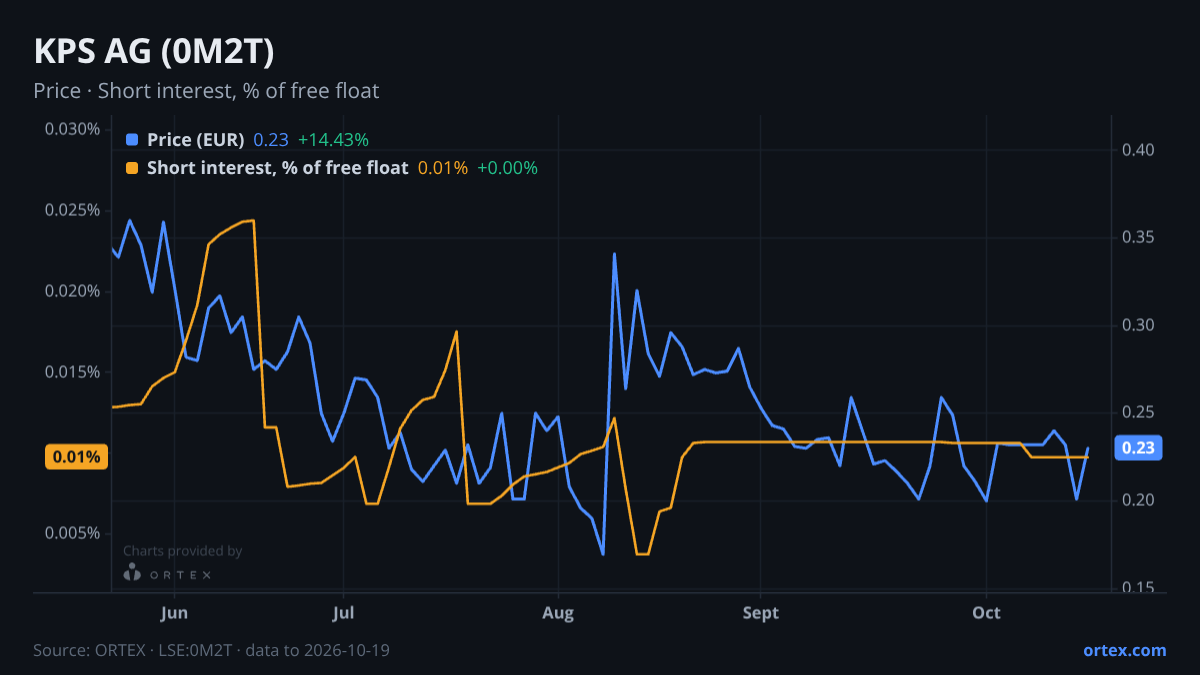Click the +14.43% price change value
The image size is (1200, 675).
333,140
